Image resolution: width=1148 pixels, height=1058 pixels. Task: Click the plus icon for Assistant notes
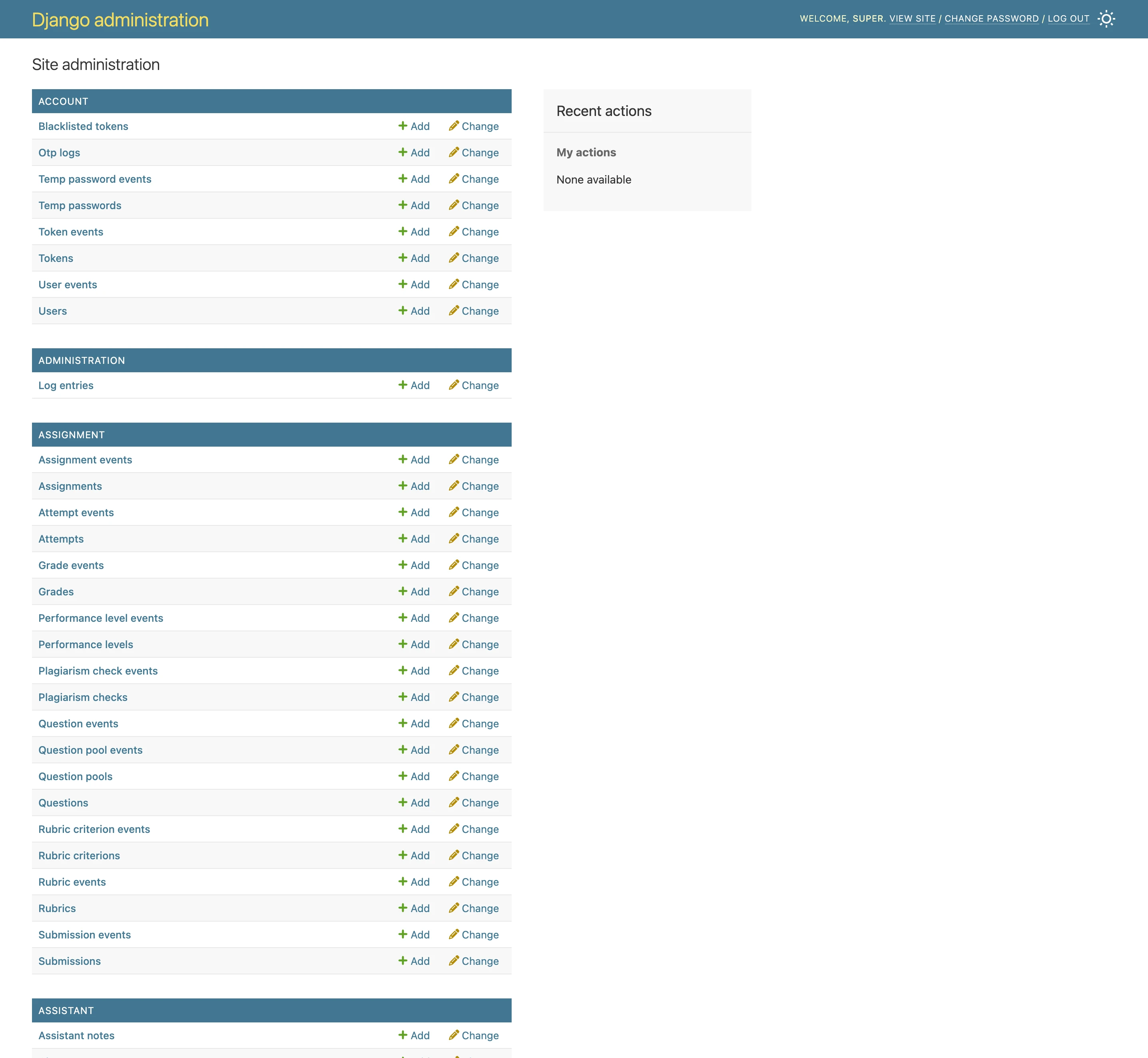403,1035
